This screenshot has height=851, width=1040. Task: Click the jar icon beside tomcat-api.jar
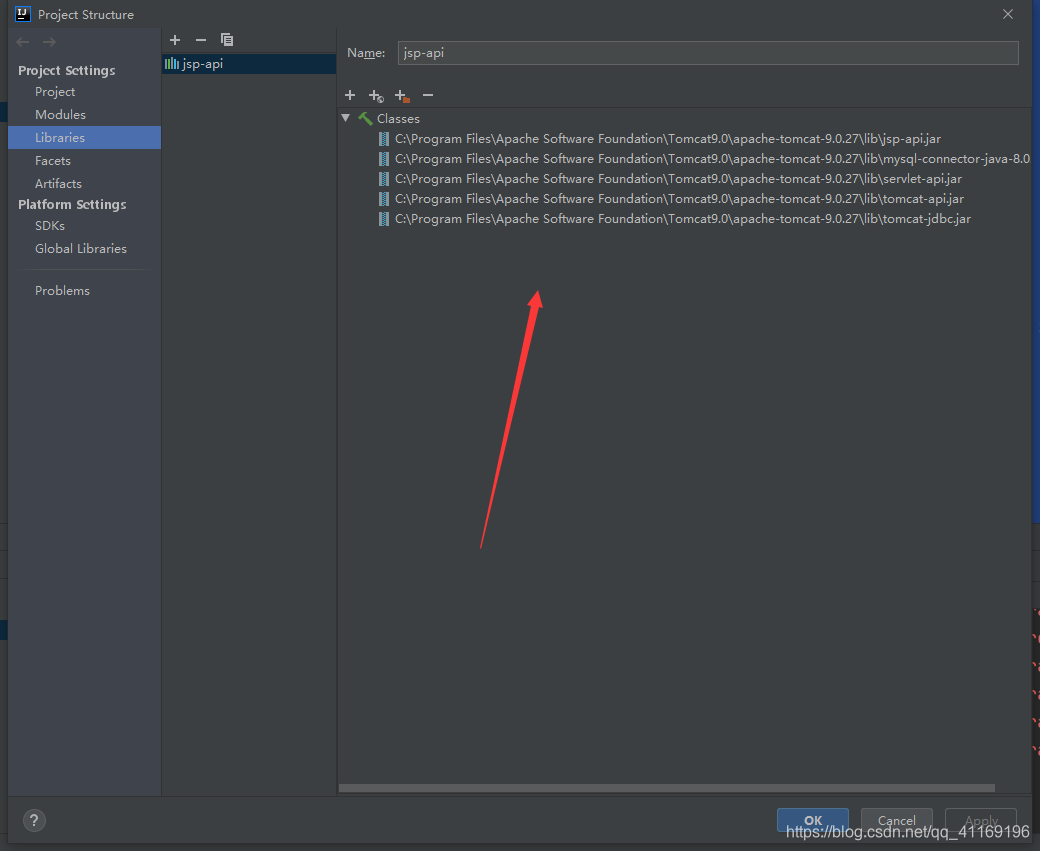[x=383, y=198]
